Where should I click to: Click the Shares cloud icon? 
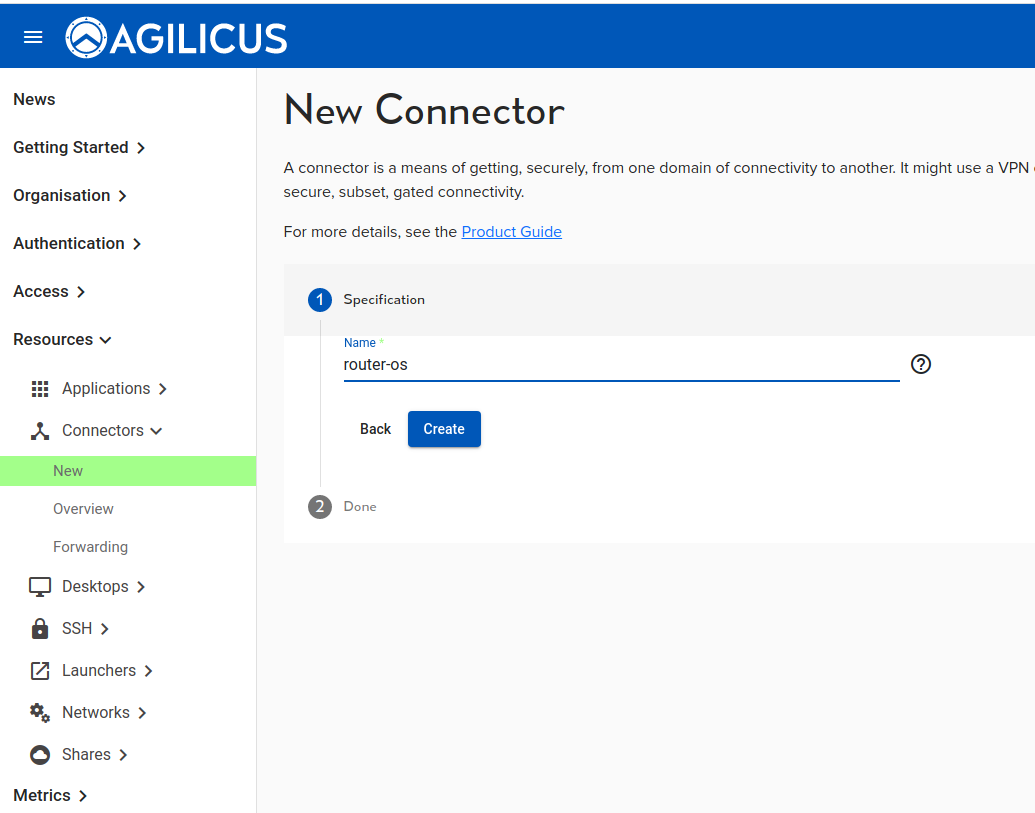pyautogui.click(x=40, y=755)
